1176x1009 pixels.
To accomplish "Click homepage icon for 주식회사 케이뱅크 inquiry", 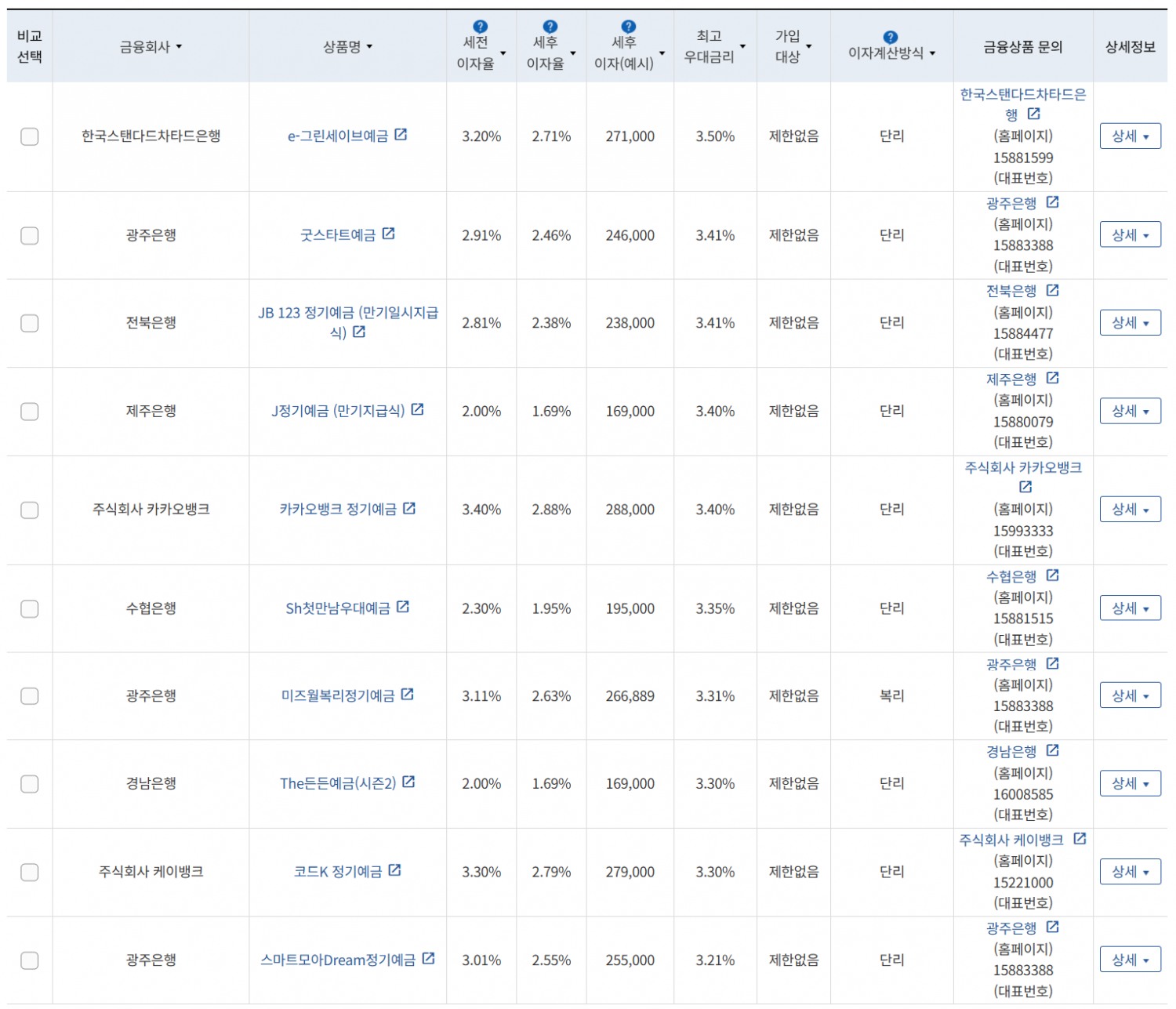I will [1080, 839].
